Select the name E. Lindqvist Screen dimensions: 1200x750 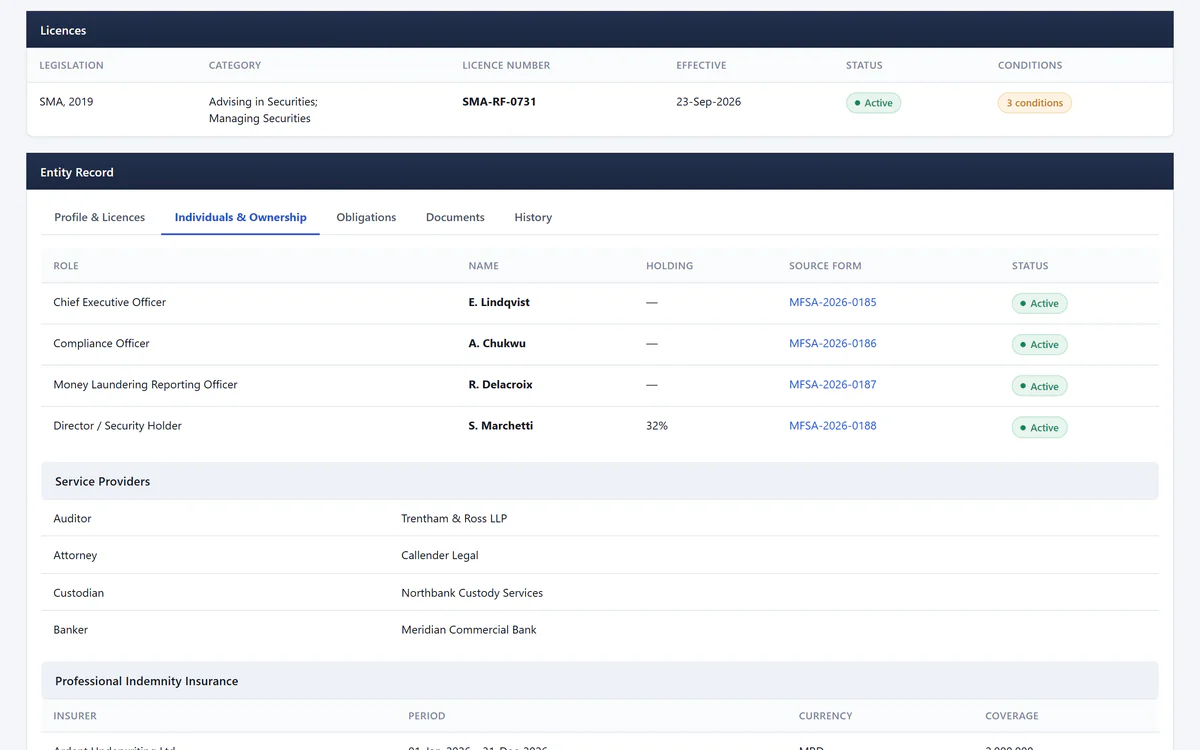click(499, 302)
